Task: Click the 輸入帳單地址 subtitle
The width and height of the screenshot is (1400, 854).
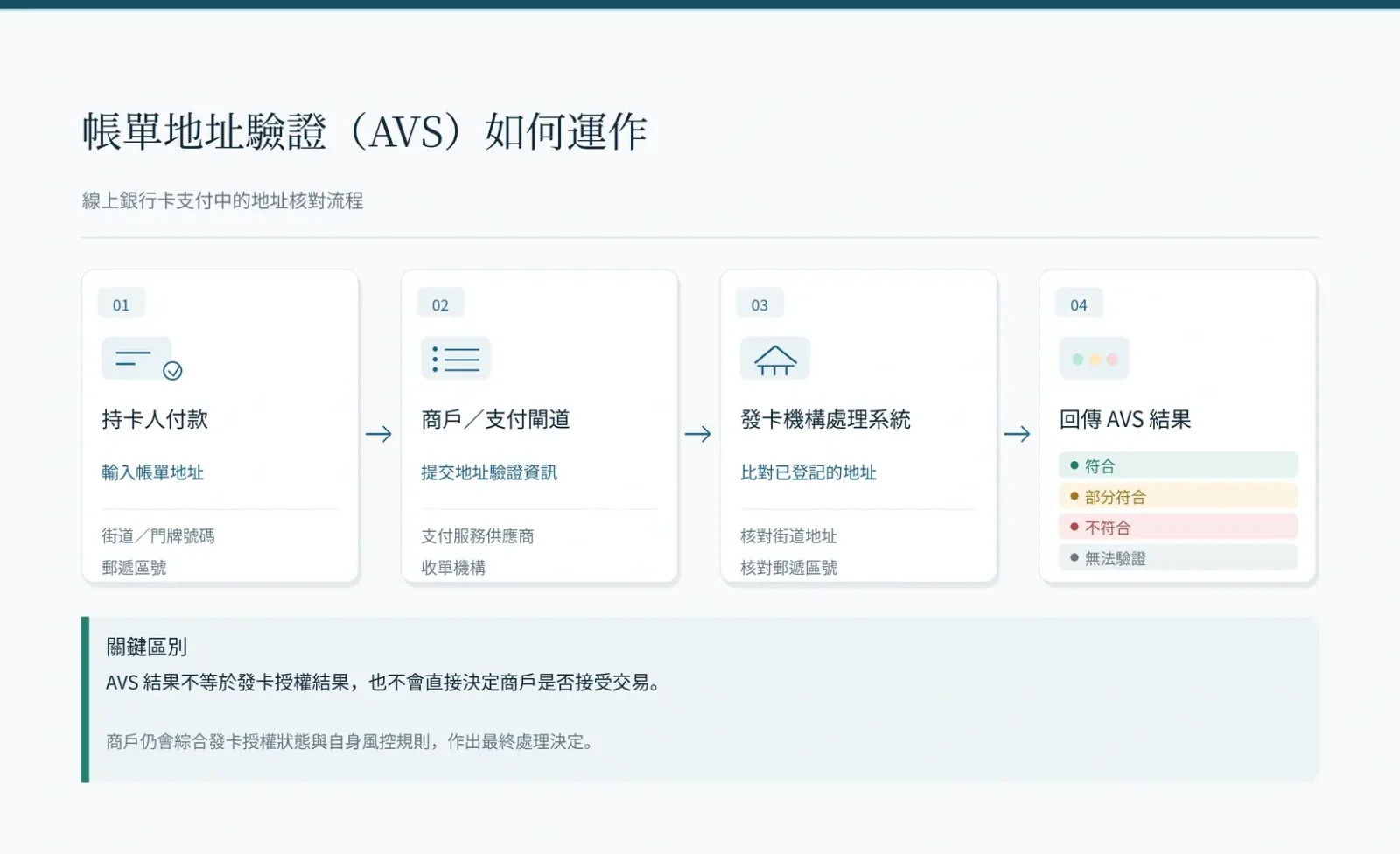Action: click(152, 472)
